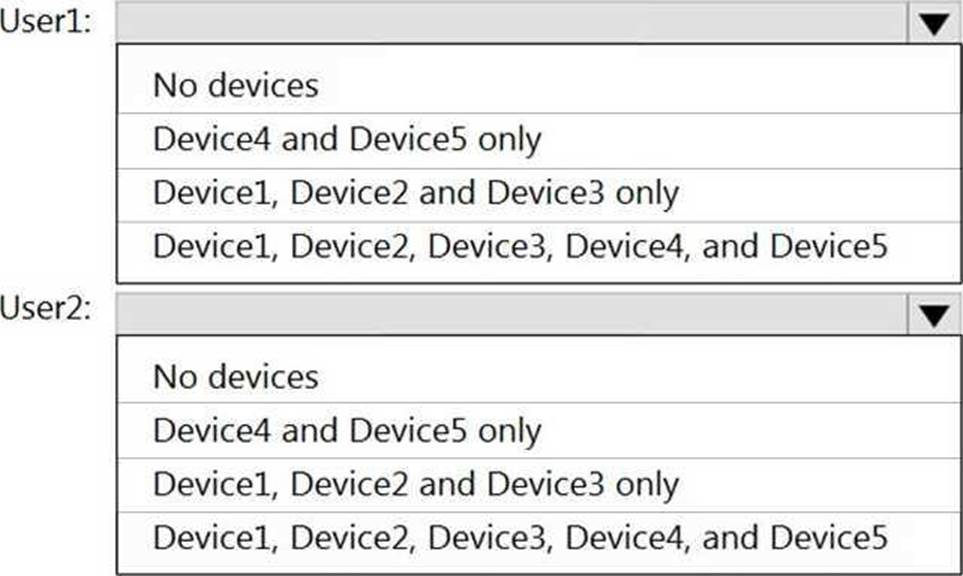Choose "Device4 and Device5 only" under User1
963x576 pixels.
[347, 139]
